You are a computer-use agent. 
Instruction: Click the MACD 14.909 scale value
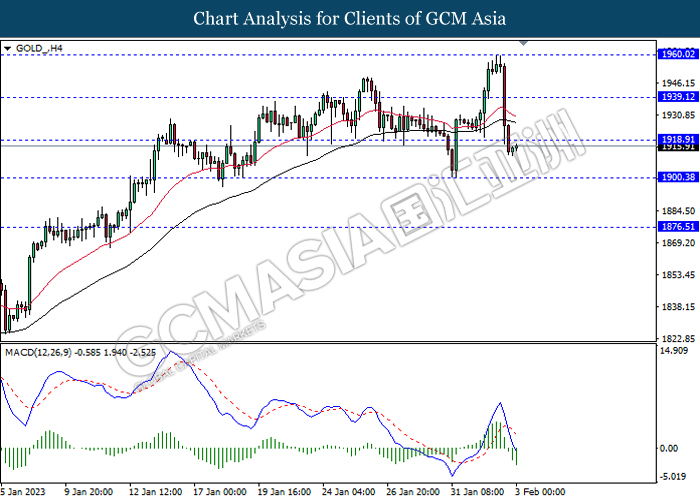coord(674,351)
